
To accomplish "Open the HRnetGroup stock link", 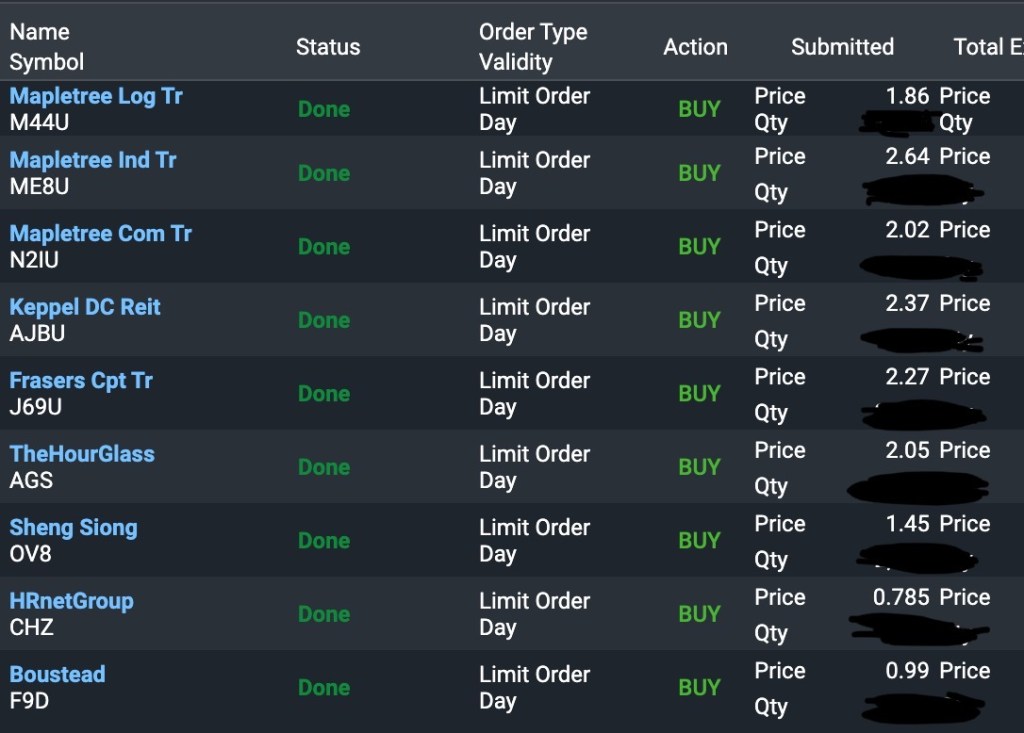I will tap(71, 601).
